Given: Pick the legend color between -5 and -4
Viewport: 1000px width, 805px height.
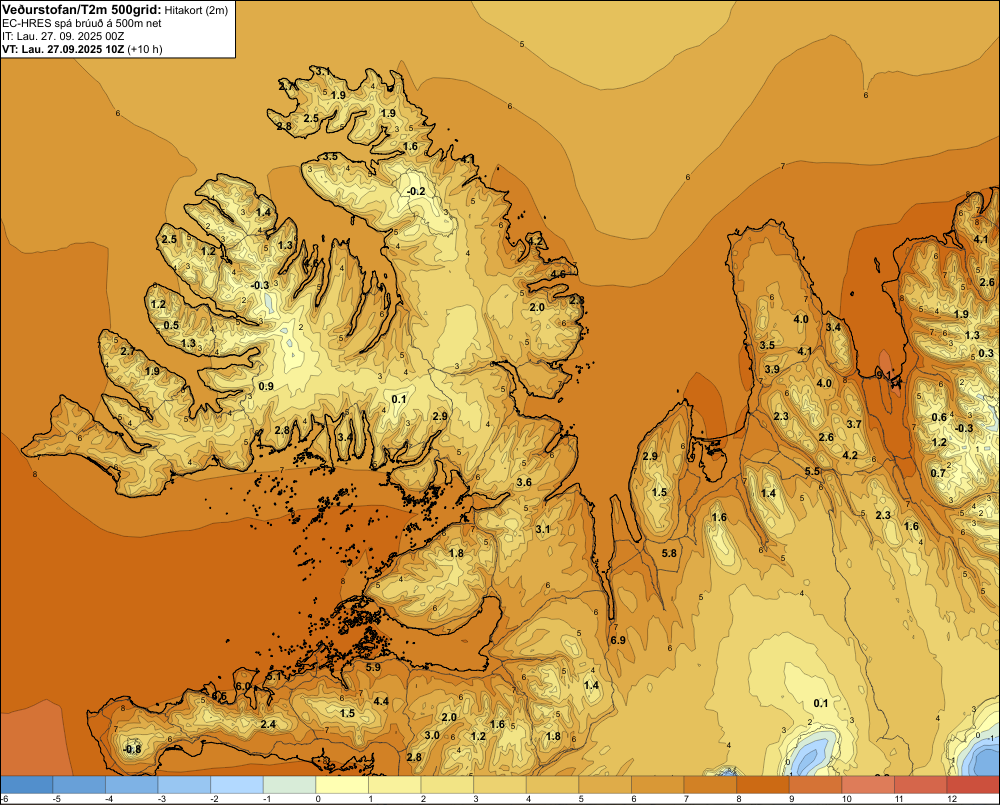Looking at the screenshot, I should click(x=79, y=785).
